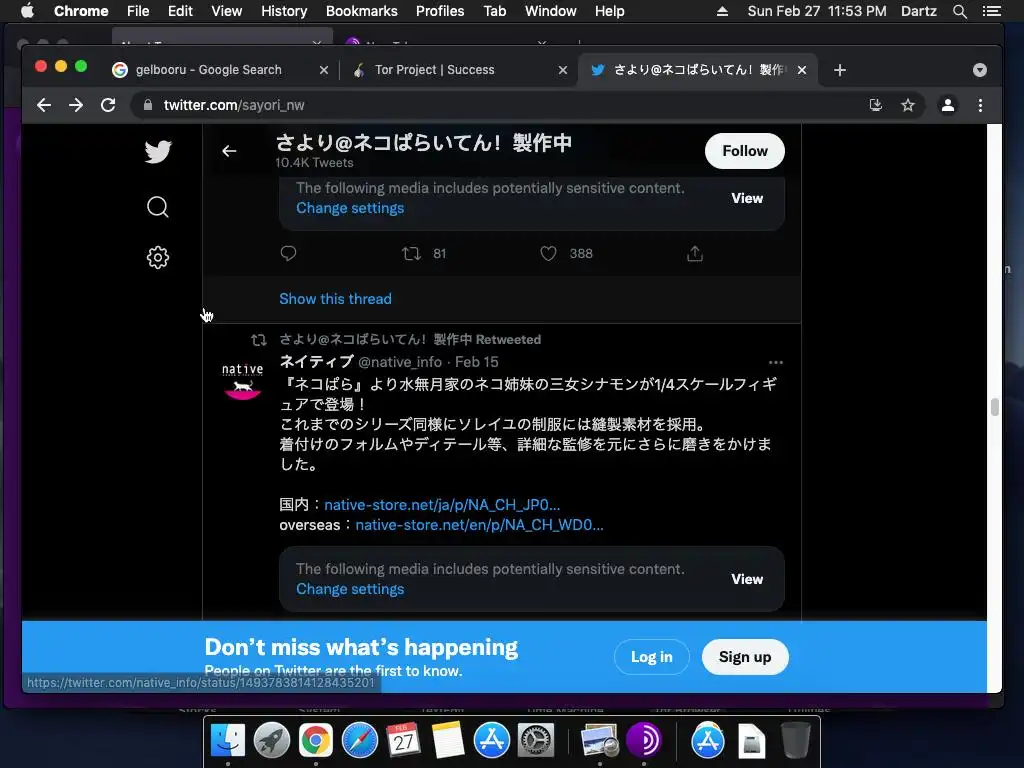Open Calendar from the Dock
This screenshot has width=1024, height=768.
pyautogui.click(x=404, y=741)
